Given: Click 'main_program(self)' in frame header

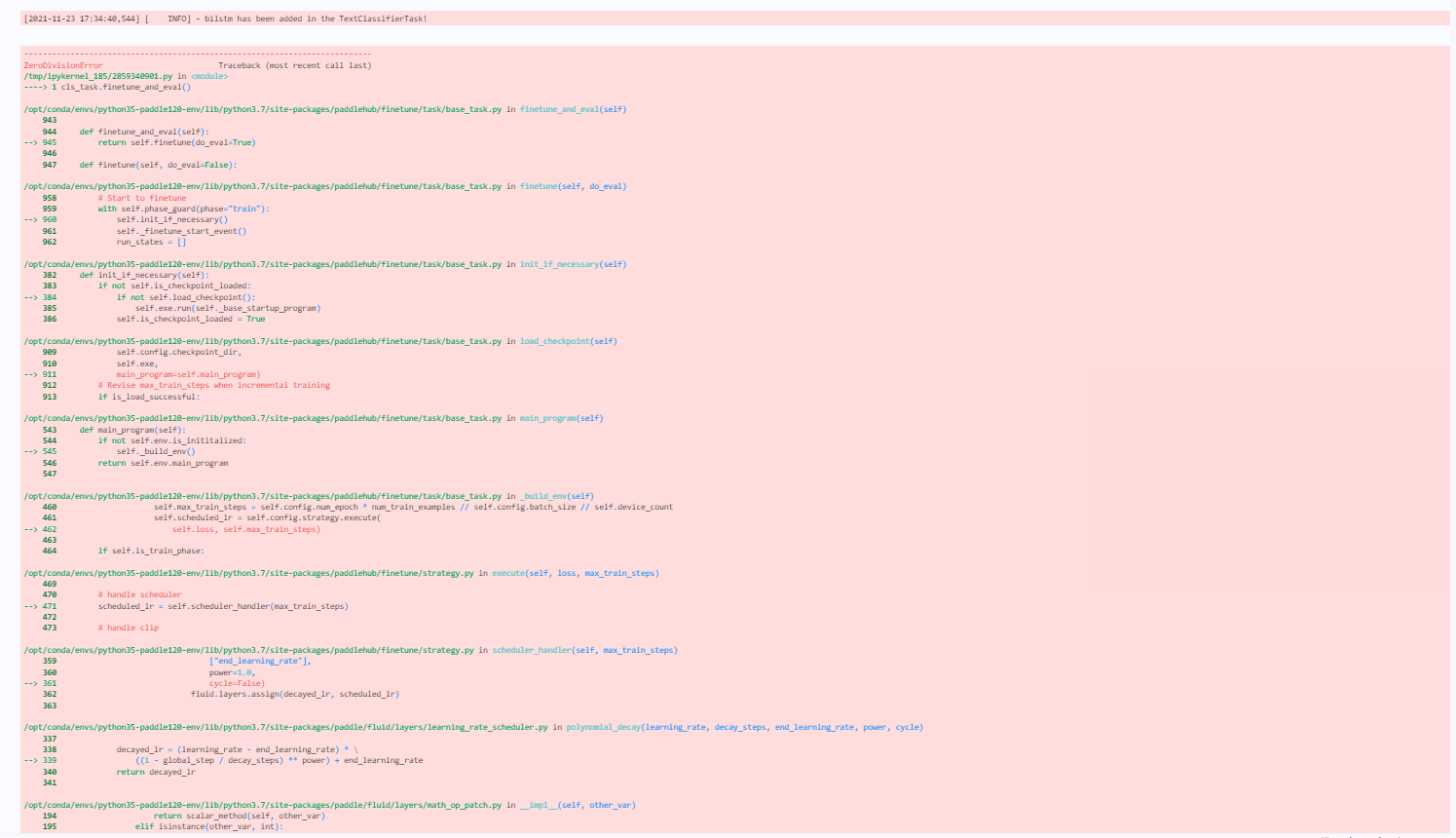Looking at the screenshot, I should point(561,418).
